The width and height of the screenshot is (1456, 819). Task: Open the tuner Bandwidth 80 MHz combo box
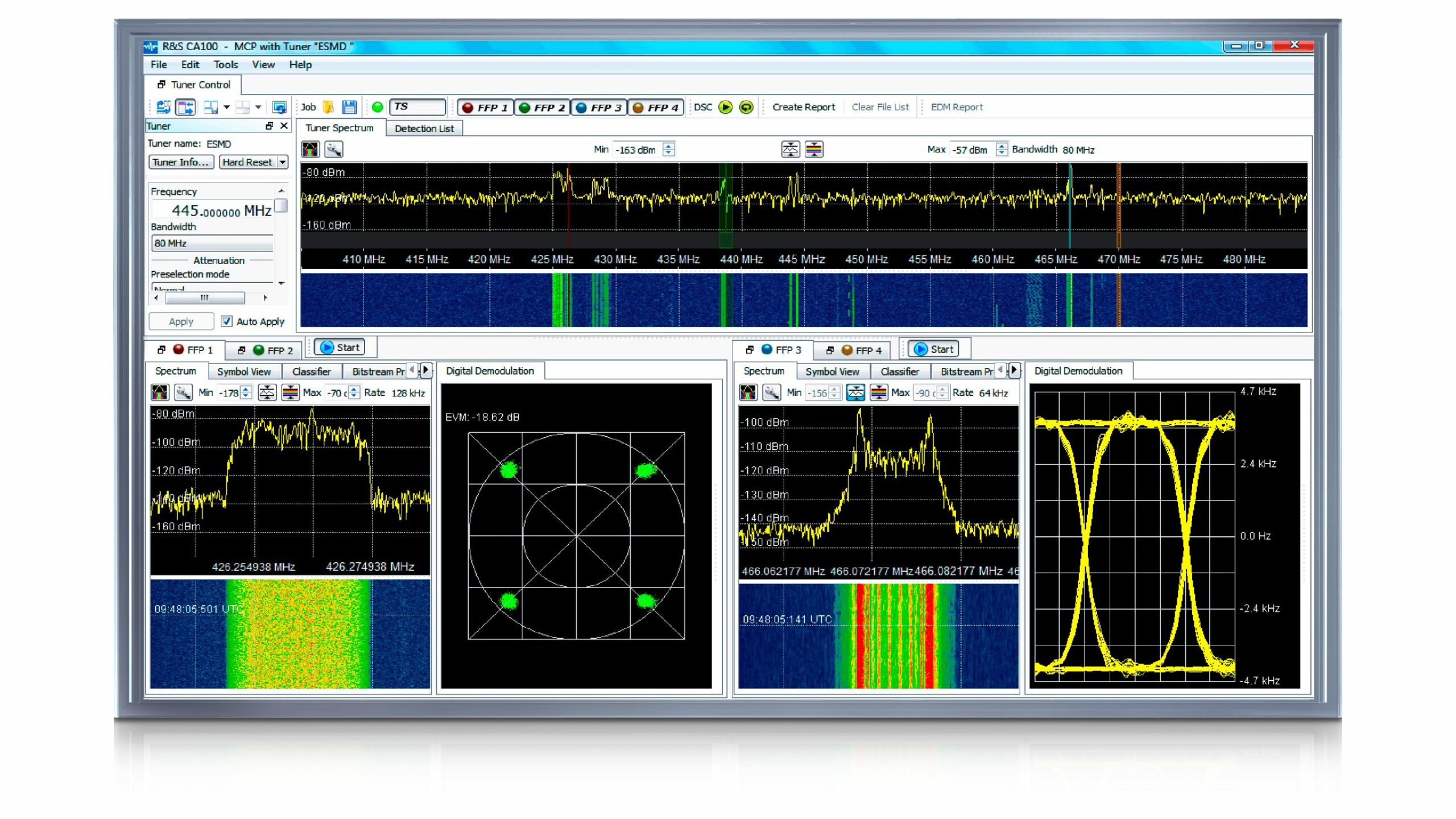212,243
